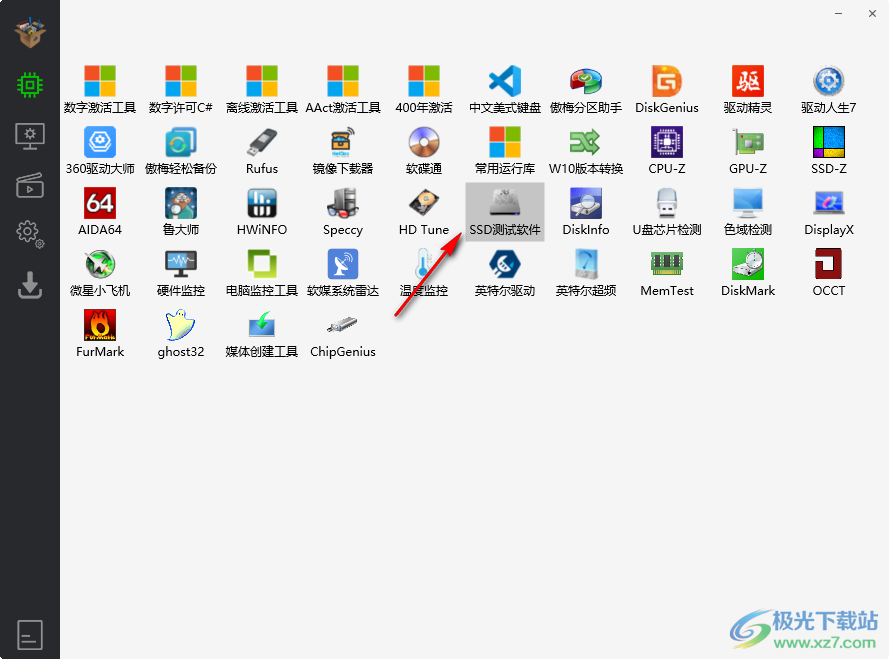Open FurMark
The image size is (889, 659).
pos(100,334)
